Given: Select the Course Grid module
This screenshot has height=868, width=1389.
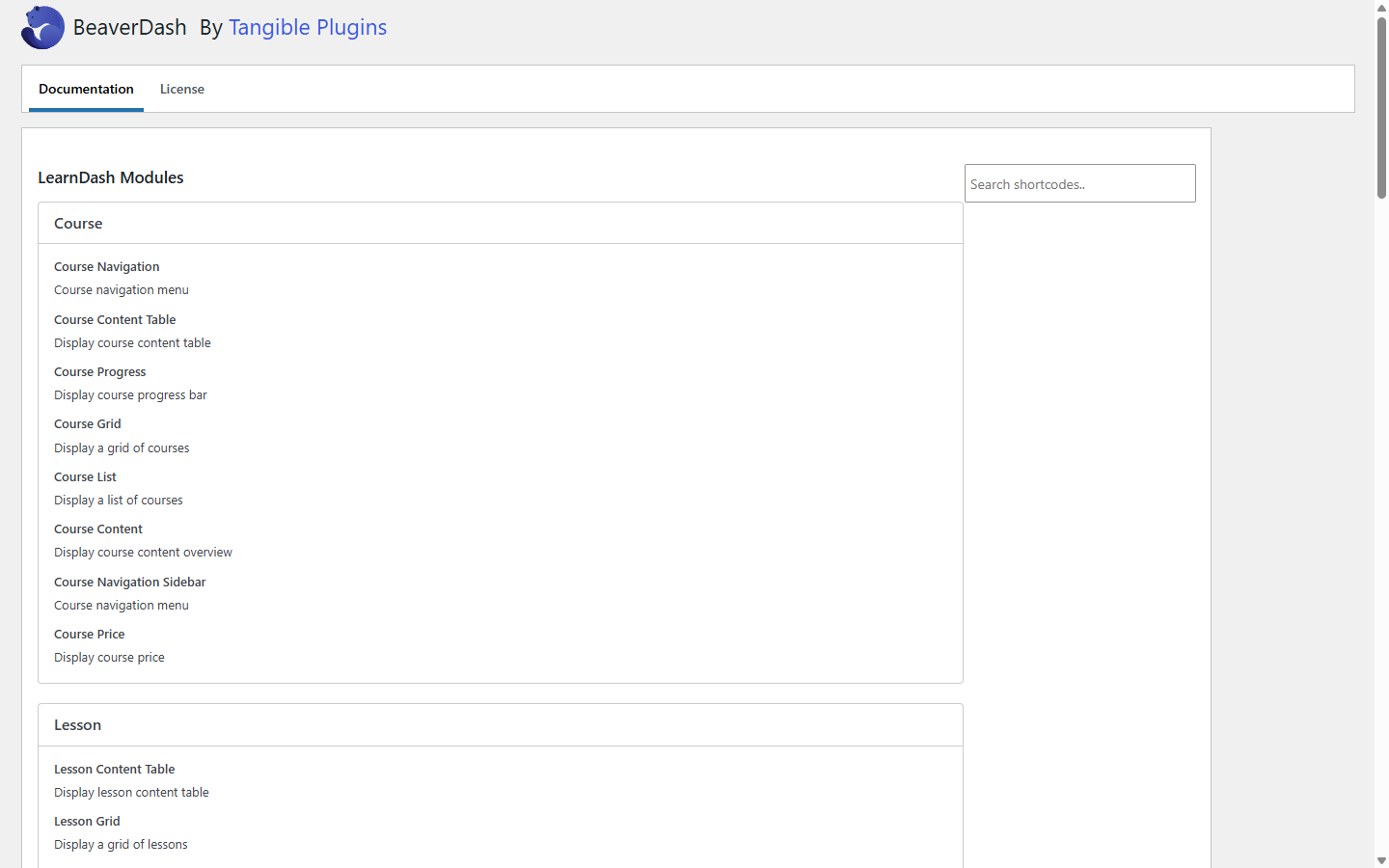Looking at the screenshot, I should pyautogui.click(x=88, y=424).
